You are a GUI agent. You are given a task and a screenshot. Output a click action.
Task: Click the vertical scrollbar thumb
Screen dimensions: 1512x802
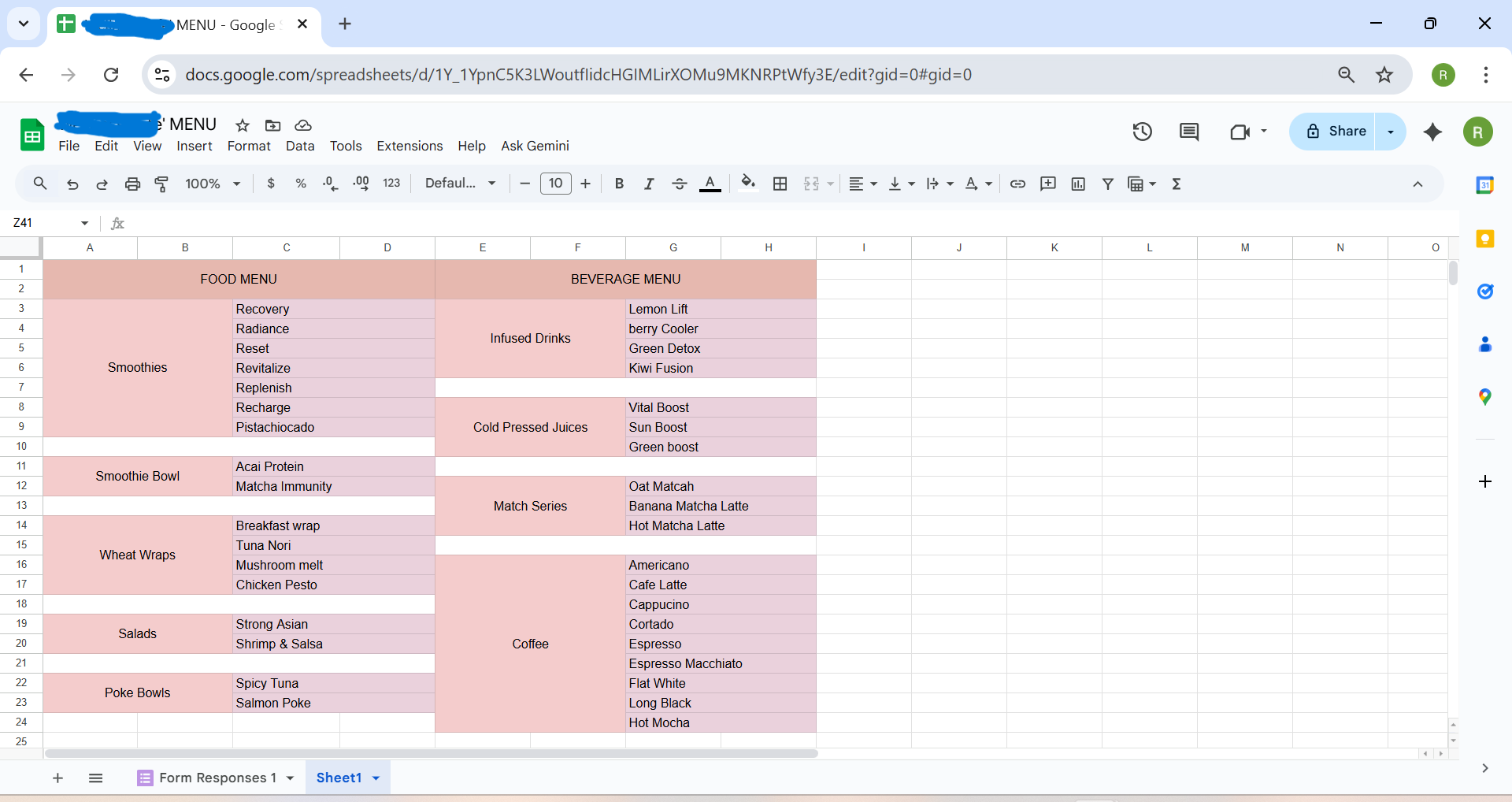1453,273
